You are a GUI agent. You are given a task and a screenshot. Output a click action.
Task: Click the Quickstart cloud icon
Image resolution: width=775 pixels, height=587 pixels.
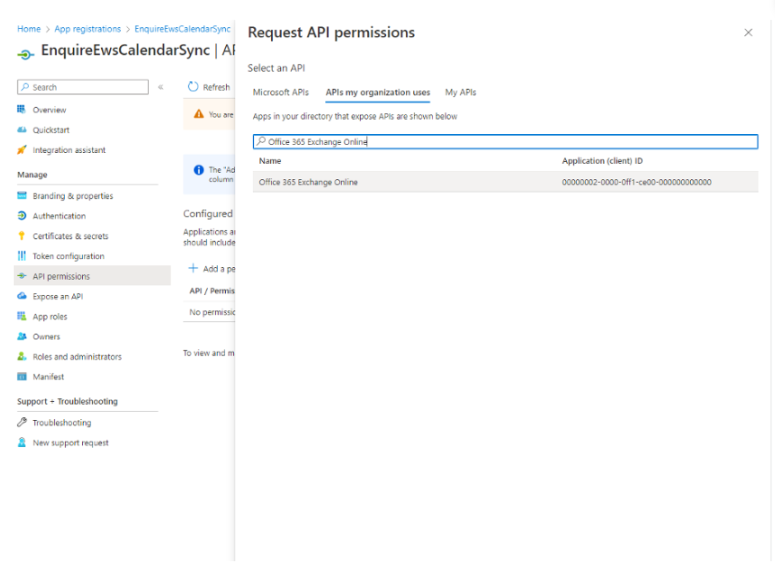tap(21, 129)
